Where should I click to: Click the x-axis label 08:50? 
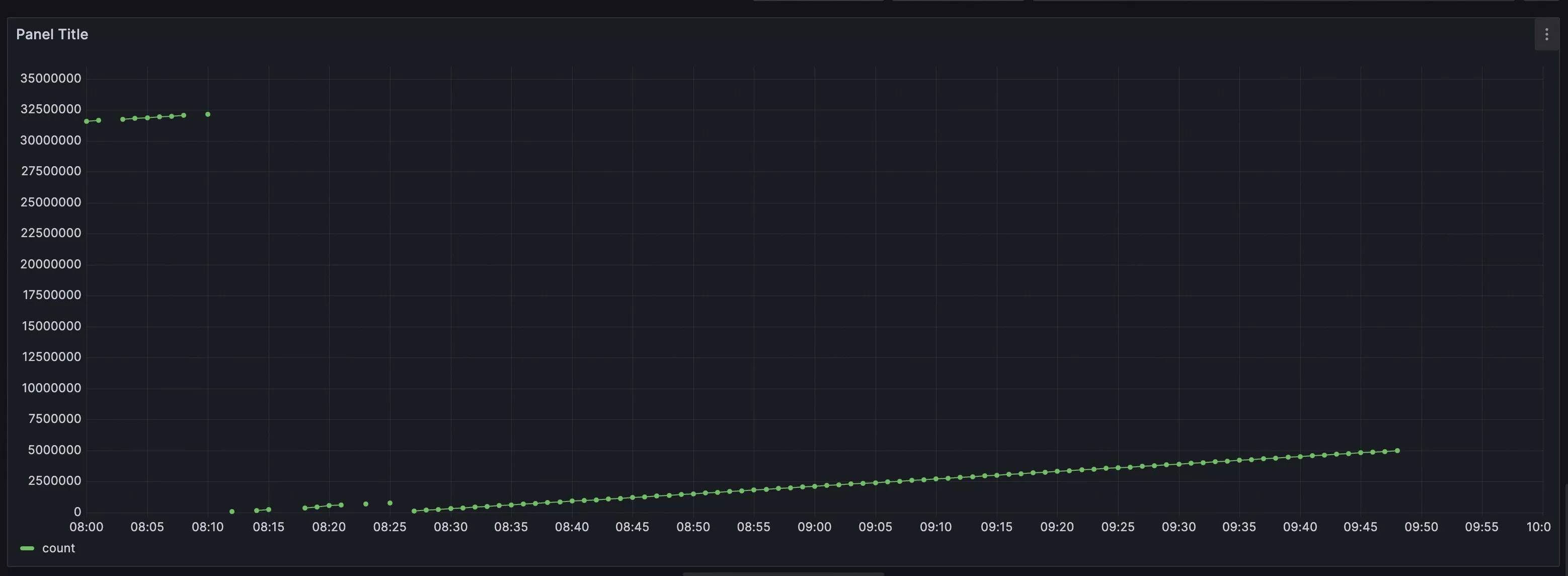point(693,527)
